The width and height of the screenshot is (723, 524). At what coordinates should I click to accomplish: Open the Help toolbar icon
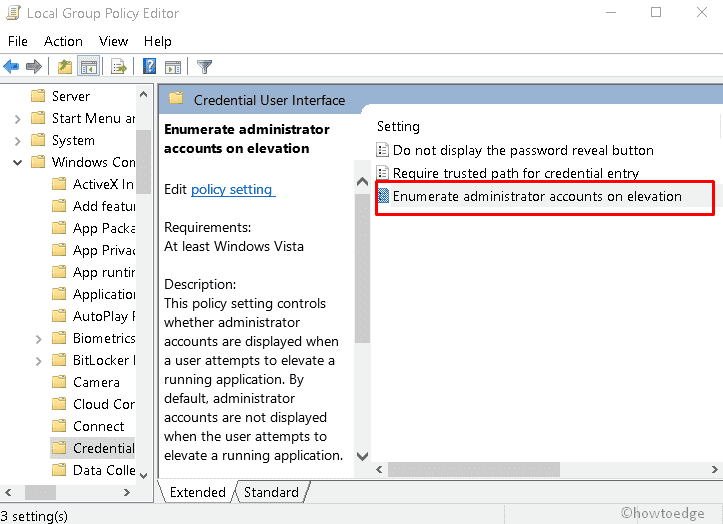(x=149, y=66)
